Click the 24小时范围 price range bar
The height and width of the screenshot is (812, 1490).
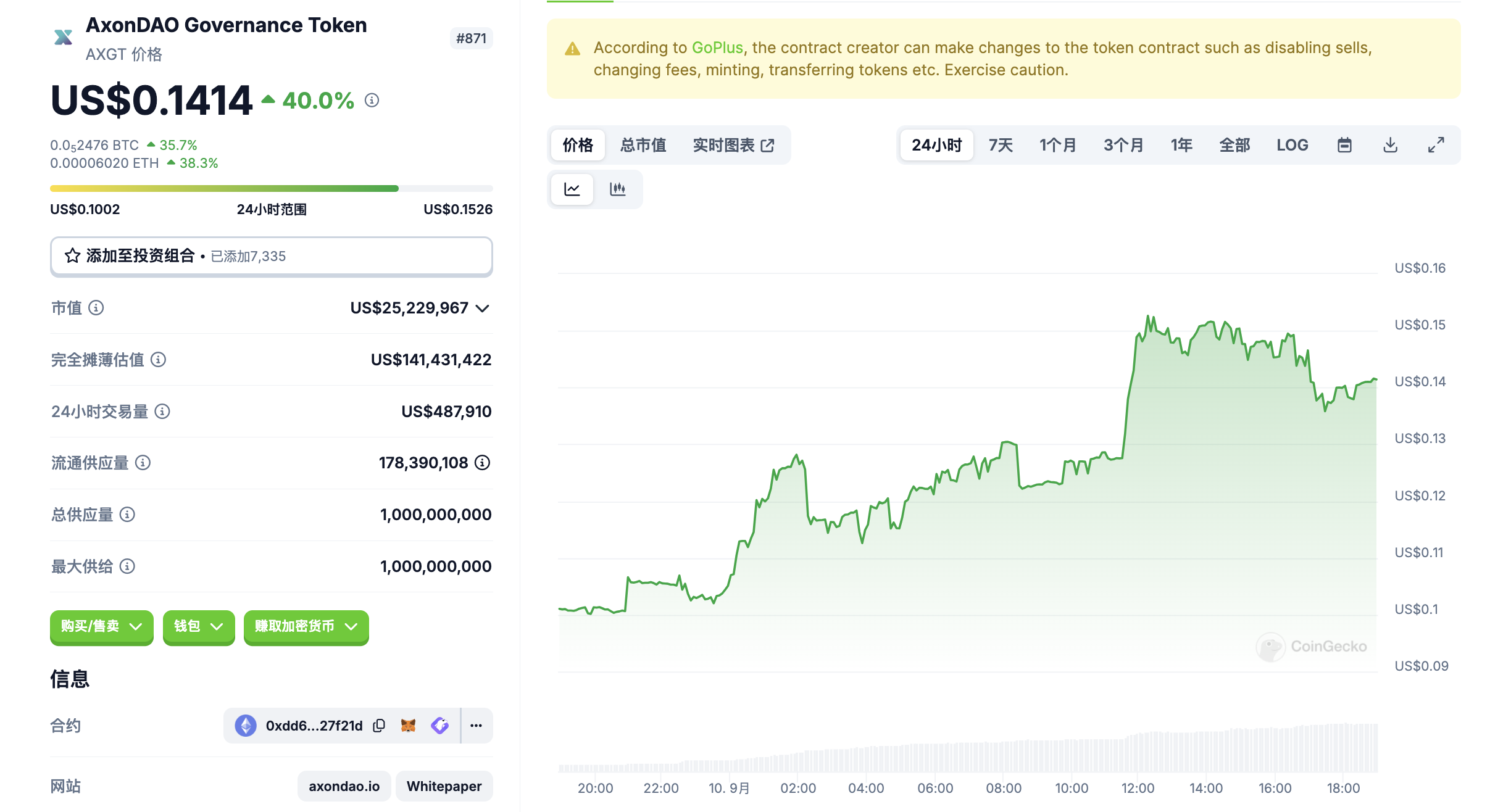coord(271,188)
